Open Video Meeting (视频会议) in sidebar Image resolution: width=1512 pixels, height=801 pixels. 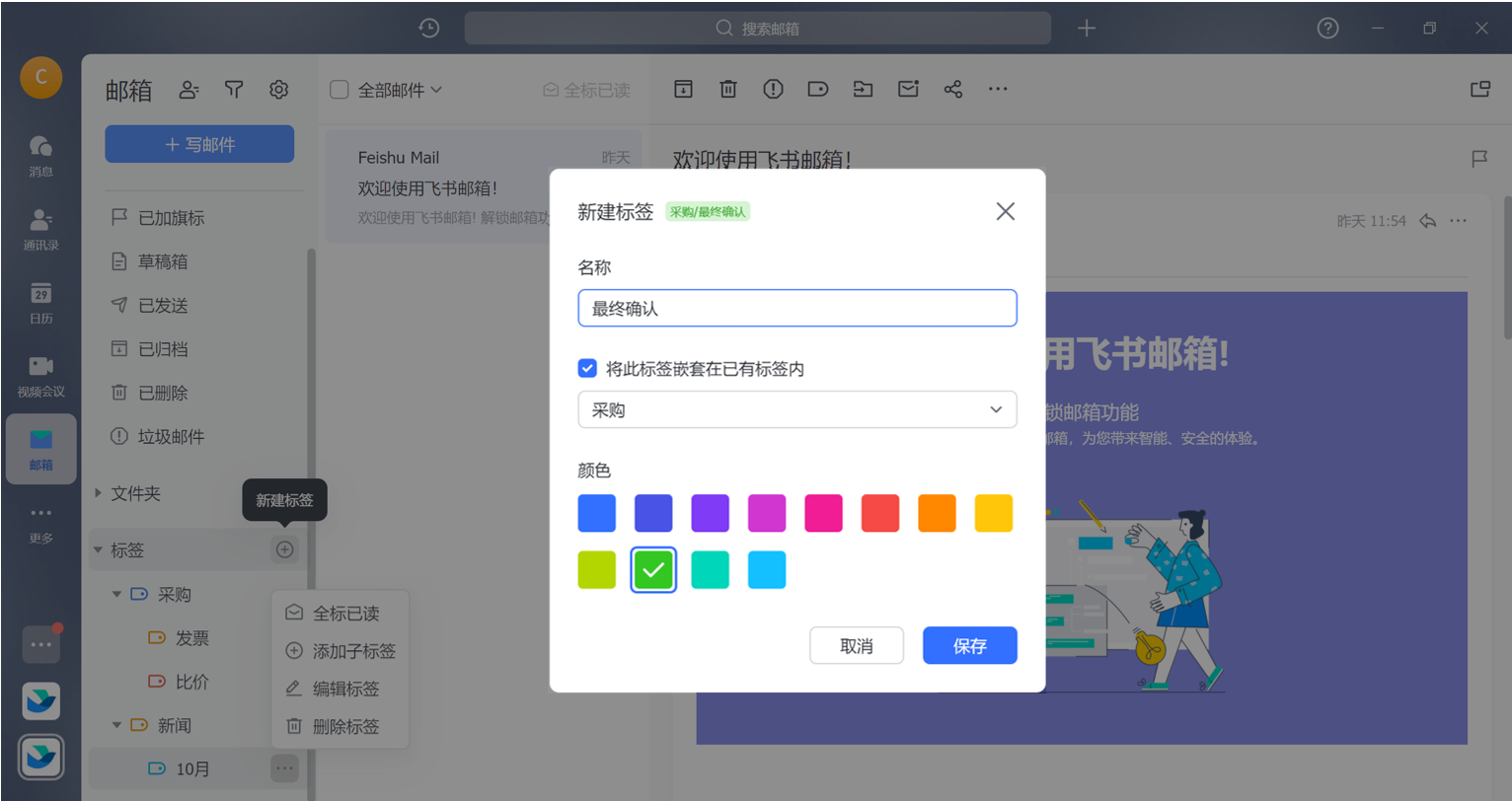(41, 376)
